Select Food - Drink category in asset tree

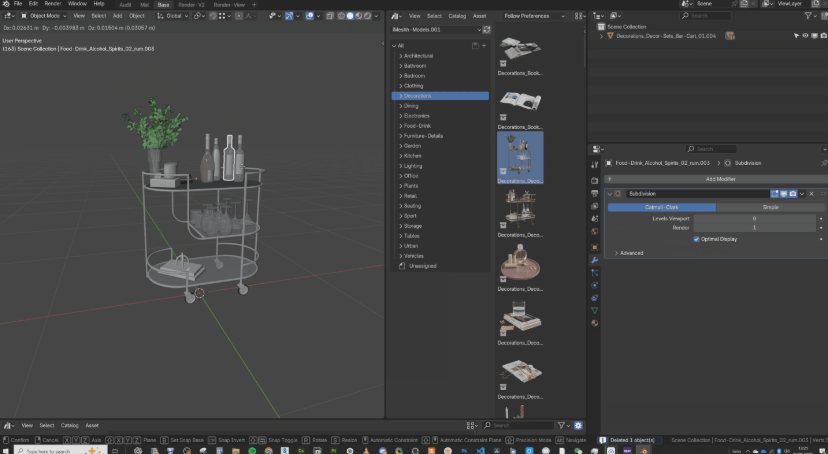point(416,126)
